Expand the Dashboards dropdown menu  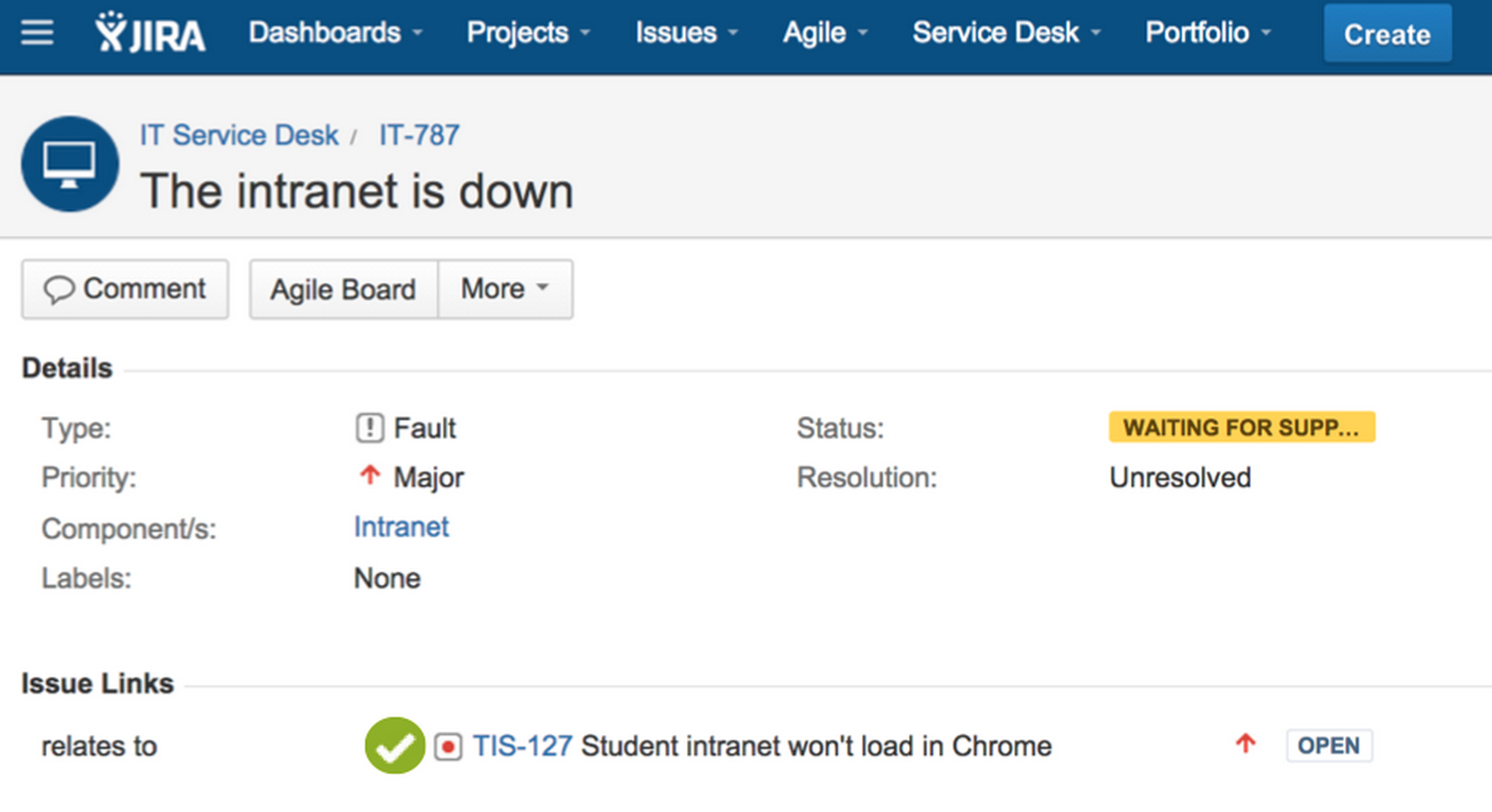(x=335, y=33)
